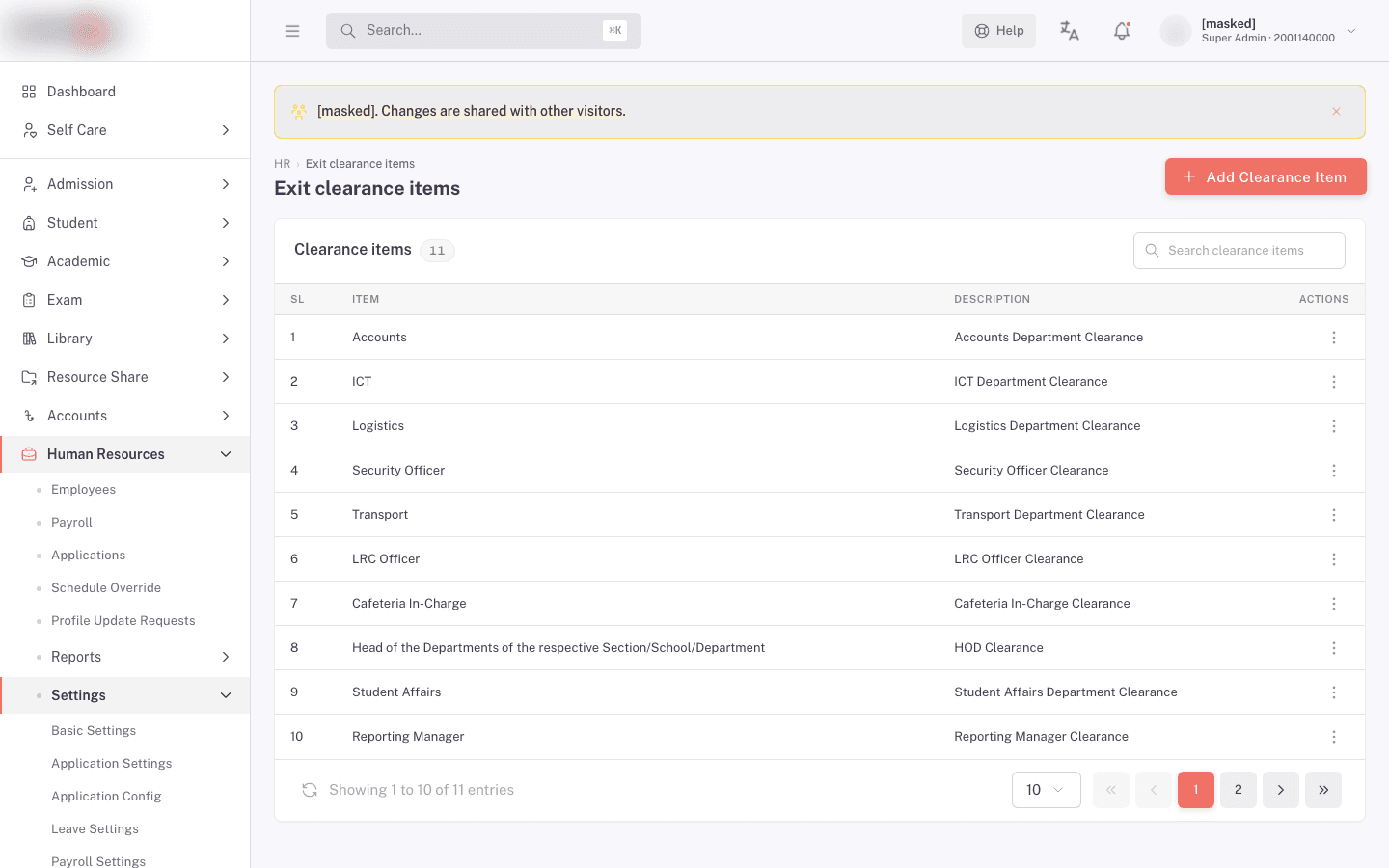Click the HR breadcrumb link

pyautogui.click(x=282, y=164)
